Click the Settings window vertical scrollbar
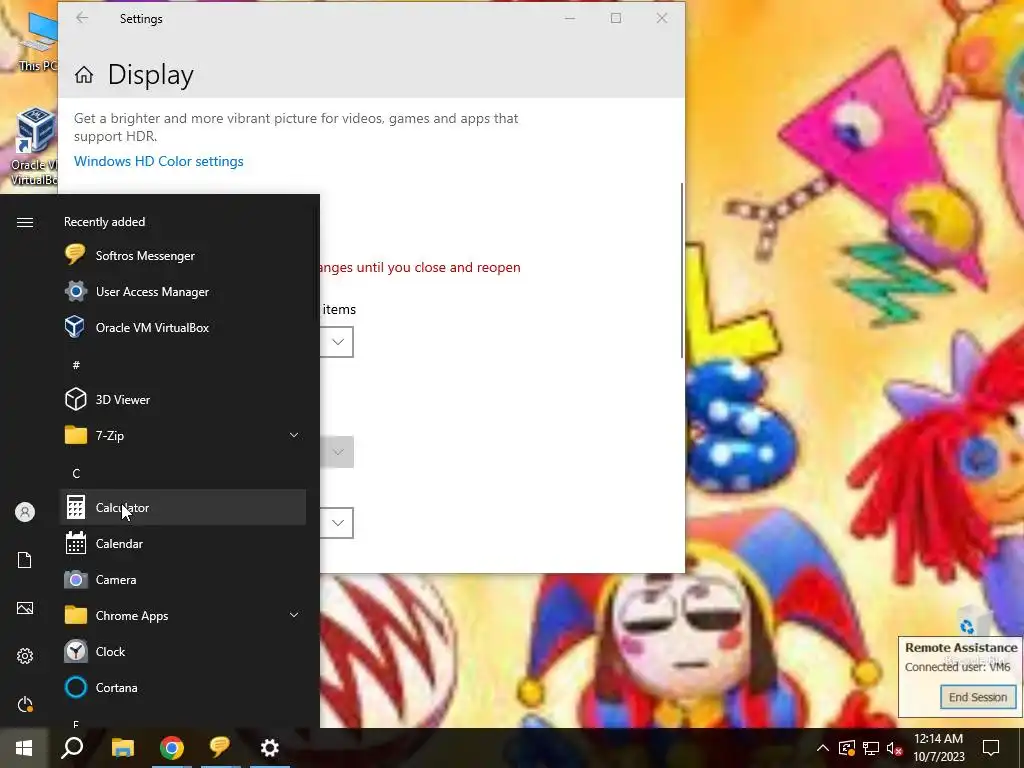1024x768 pixels. pos(682,270)
